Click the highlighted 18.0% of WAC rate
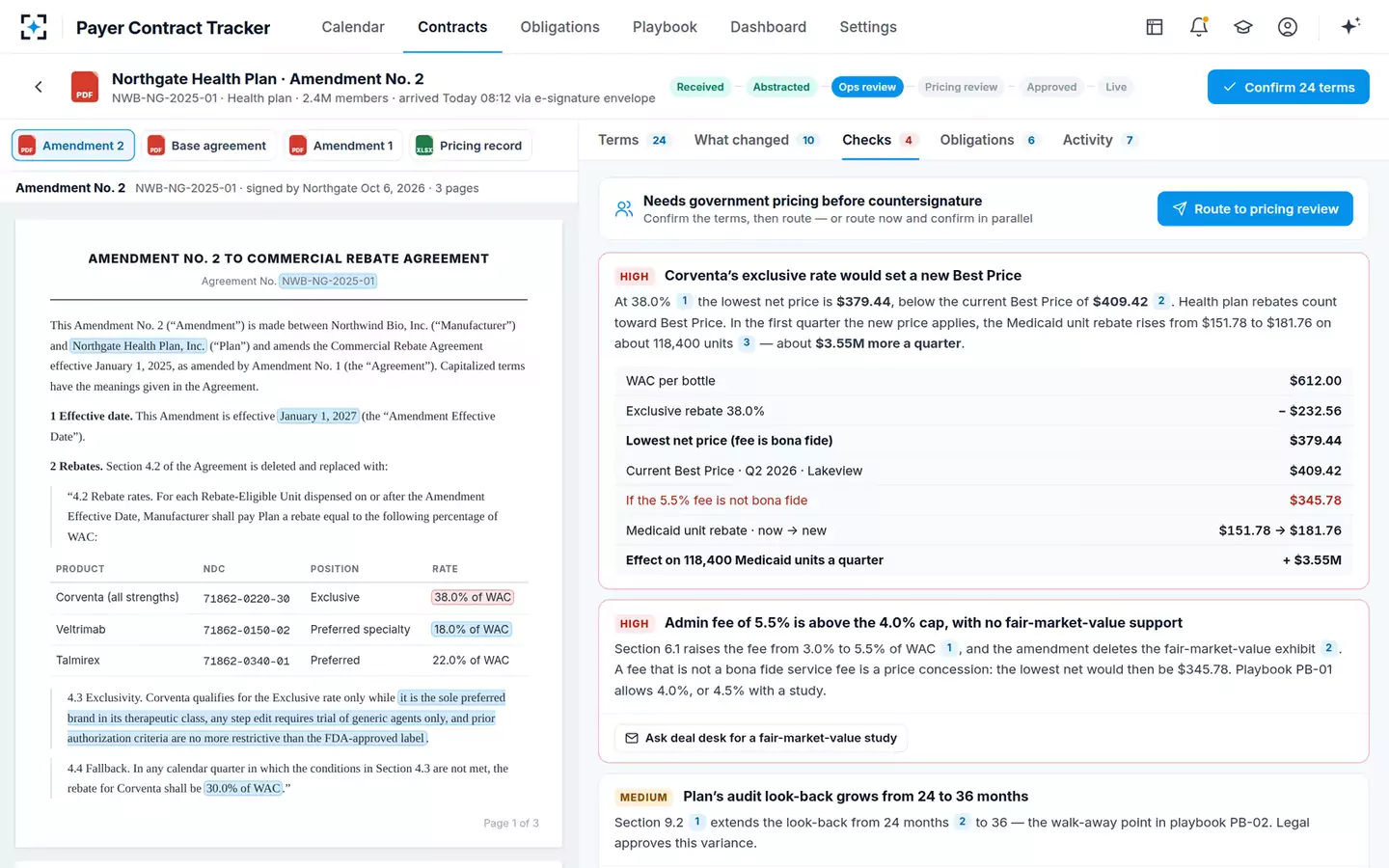The height and width of the screenshot is (868, 1389). click(471, 629)
